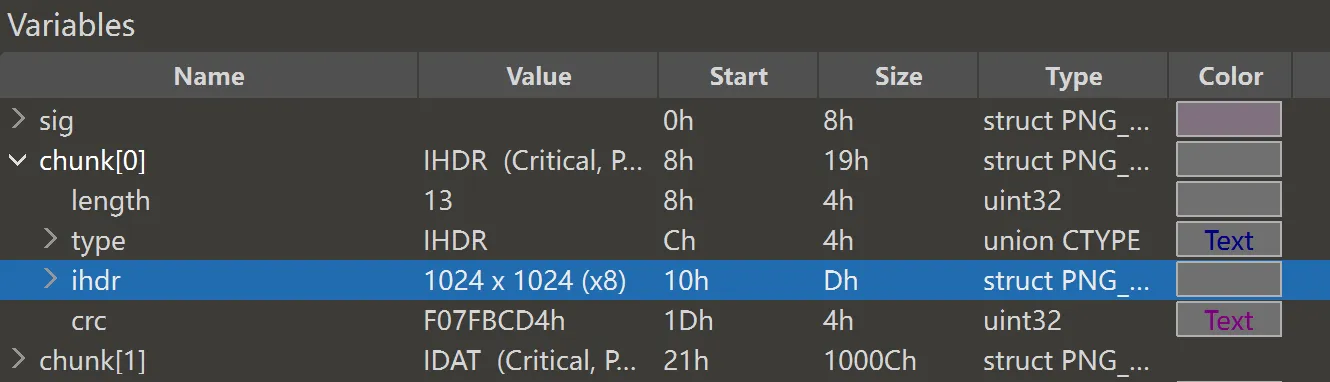Sort by the Value column header
This screenshot has width=1330, height=382.
[539, 76]
